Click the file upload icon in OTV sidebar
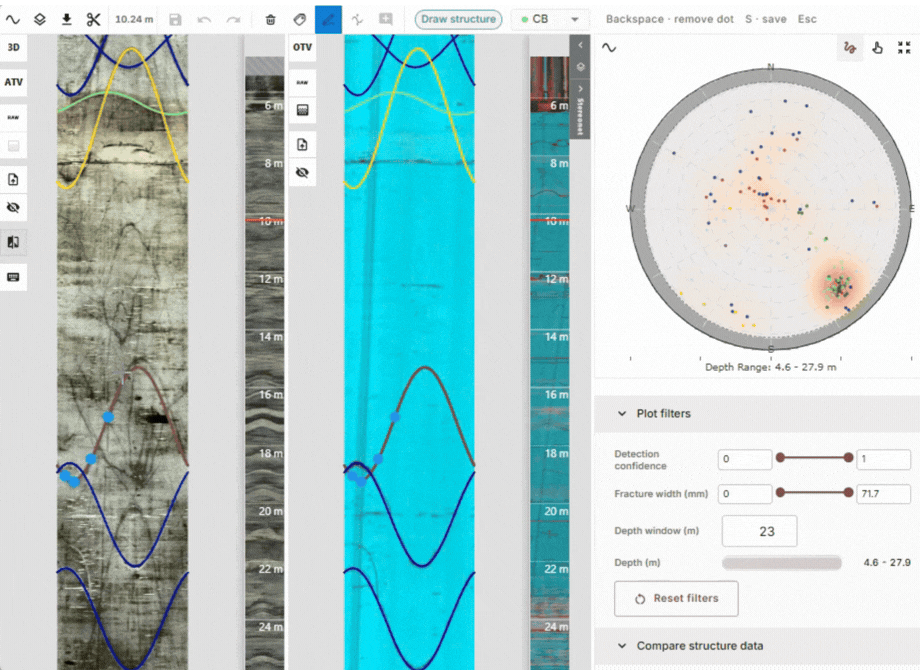This screenshot has width=920, height=670. [302, 145]
